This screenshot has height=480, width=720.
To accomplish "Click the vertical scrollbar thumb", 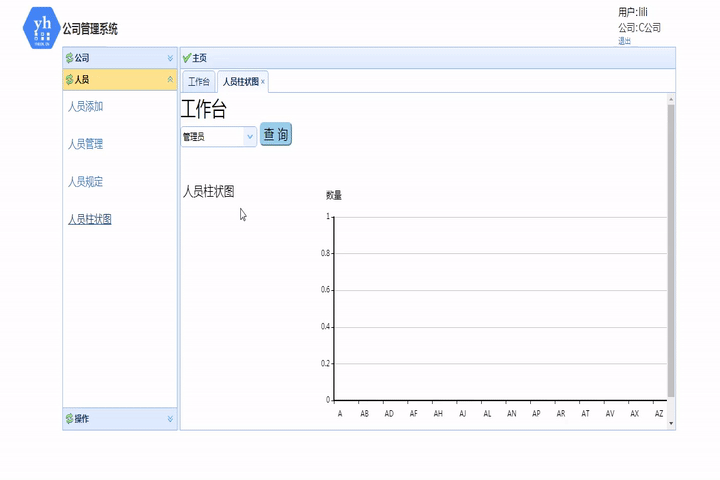I will (671, 250).
